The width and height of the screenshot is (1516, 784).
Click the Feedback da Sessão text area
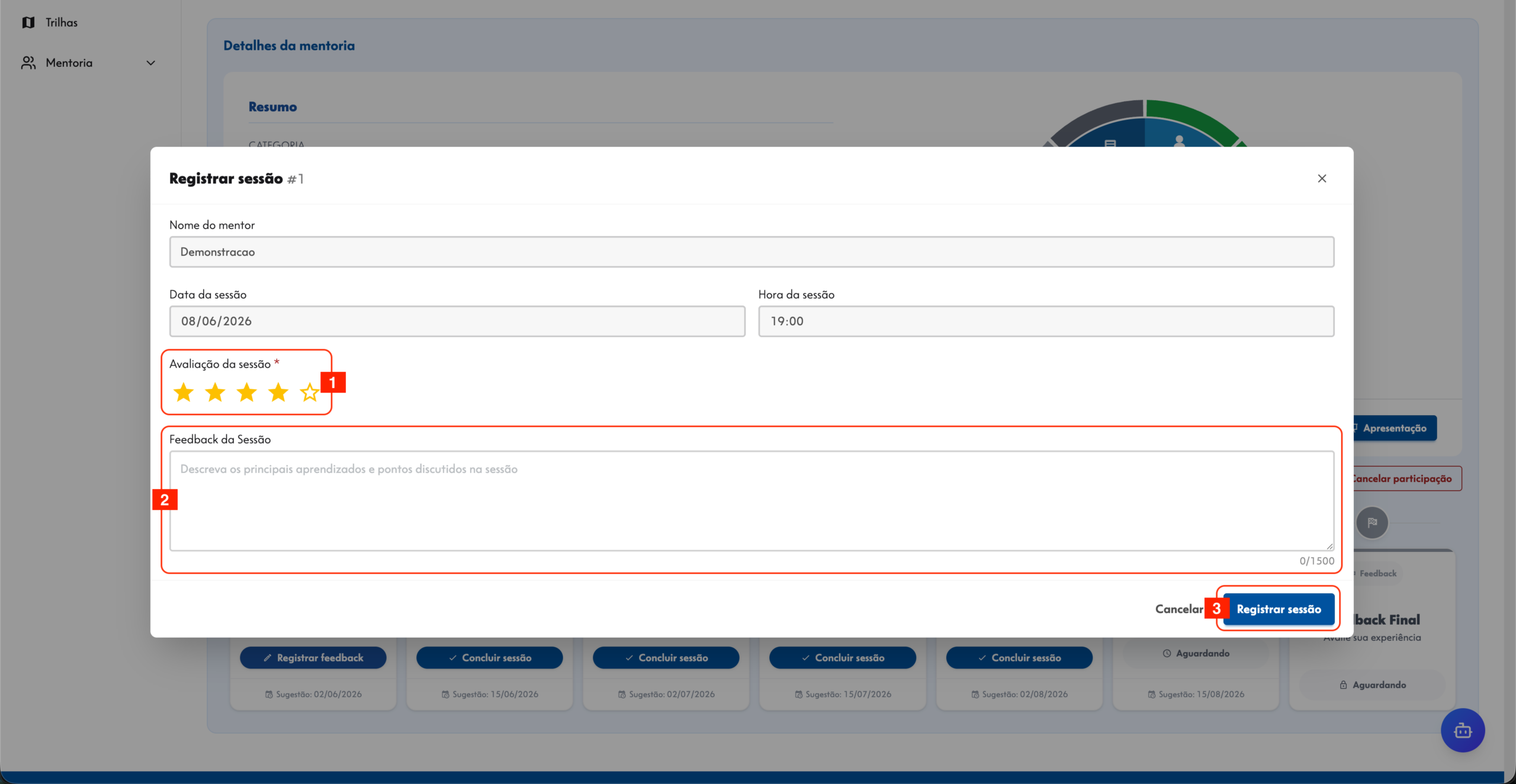[751, 501]
